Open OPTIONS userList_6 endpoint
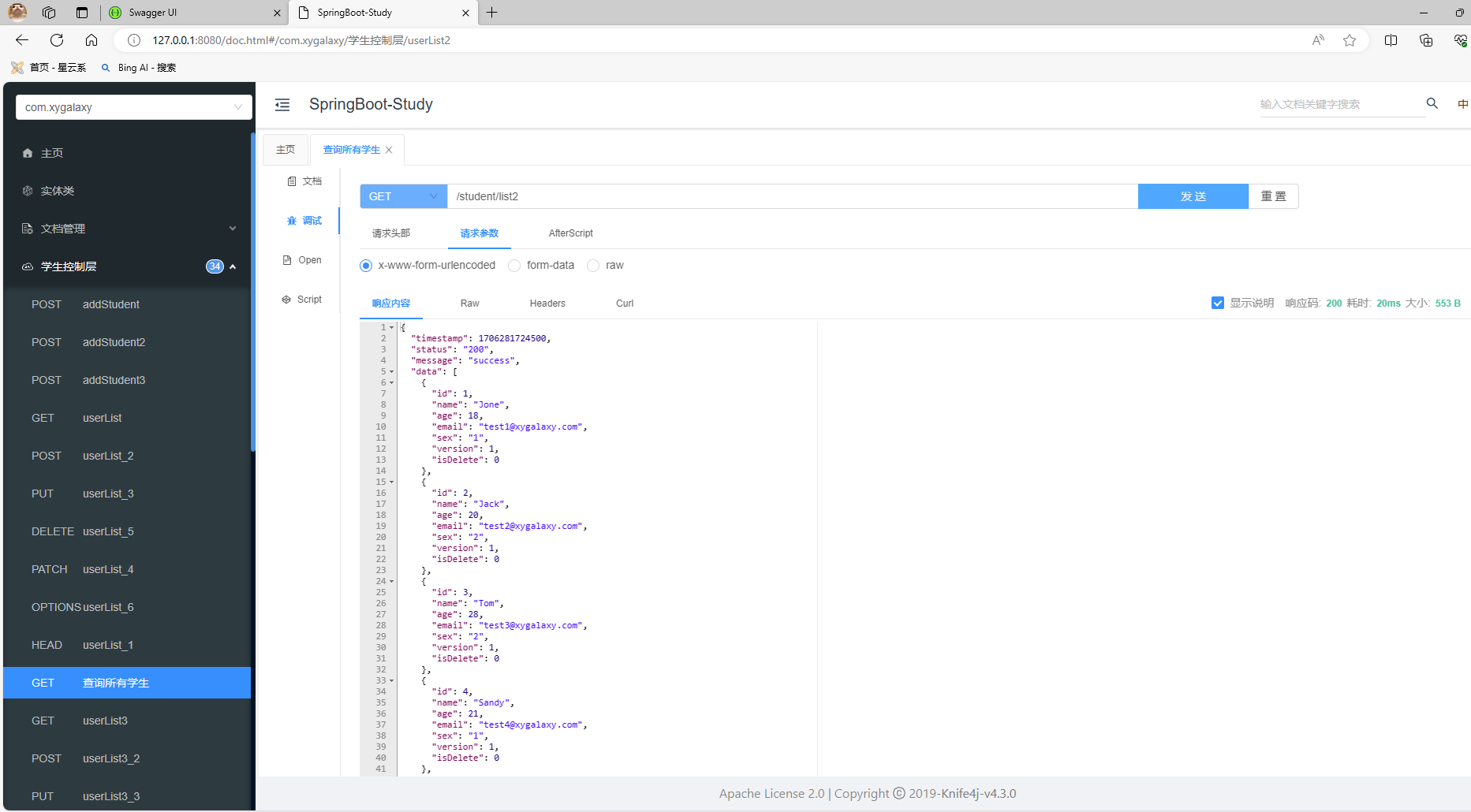The image size is (1471, 812). pos(127,607)
